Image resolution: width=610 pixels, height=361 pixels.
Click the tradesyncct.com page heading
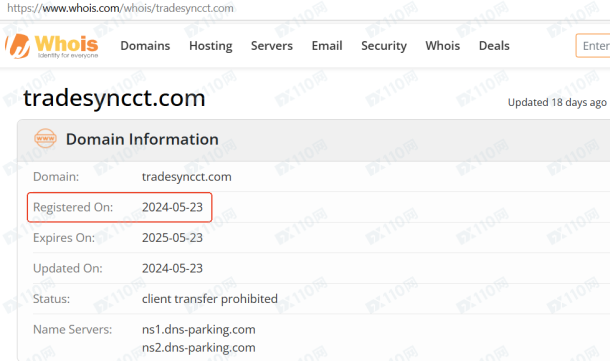point(114,98)
